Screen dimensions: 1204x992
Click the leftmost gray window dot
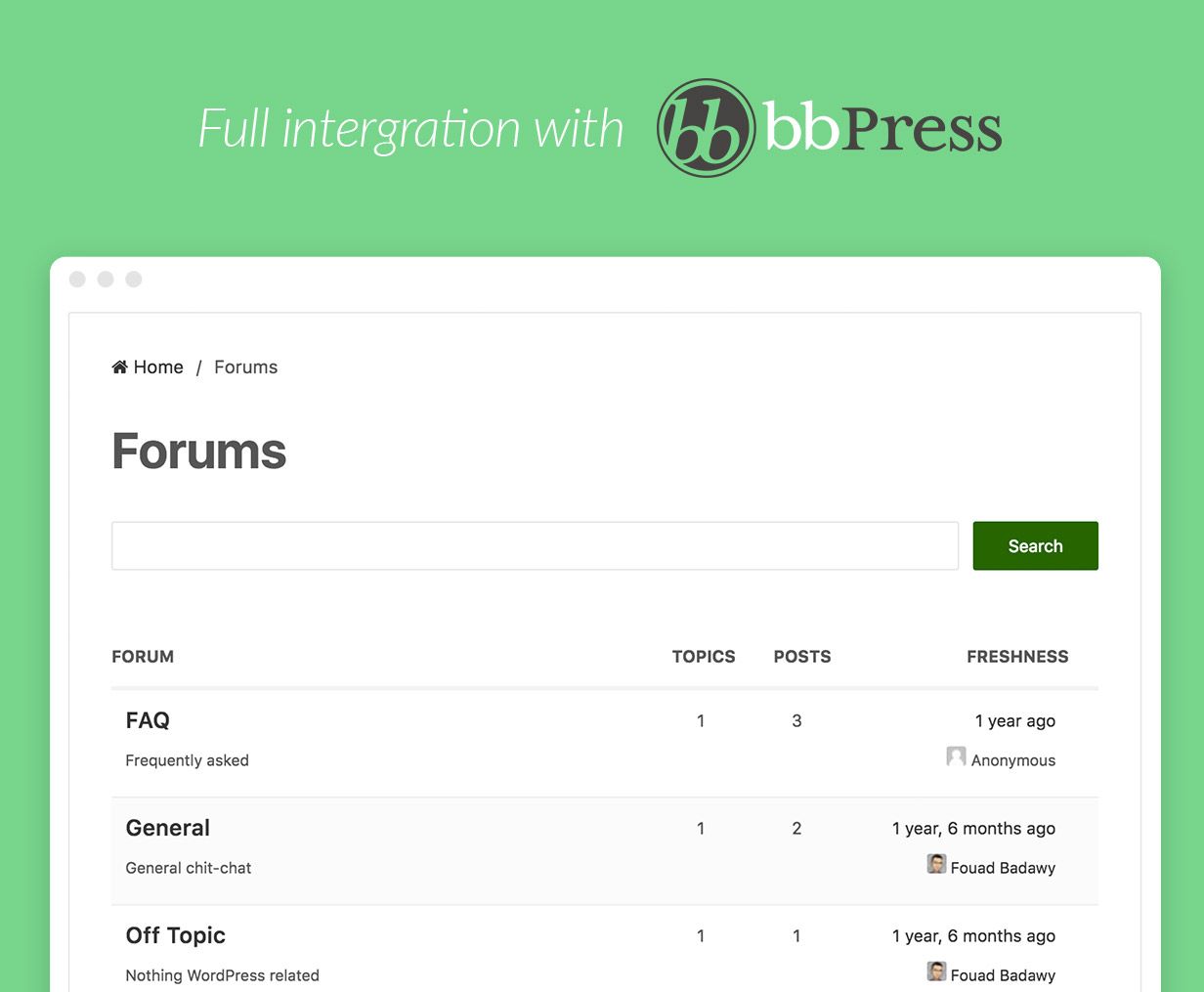(x=77, y=280)
